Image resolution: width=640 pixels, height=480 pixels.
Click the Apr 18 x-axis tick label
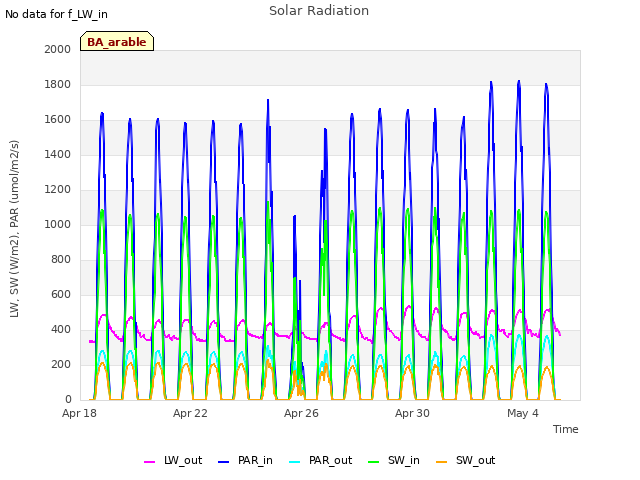pos(79,413)
